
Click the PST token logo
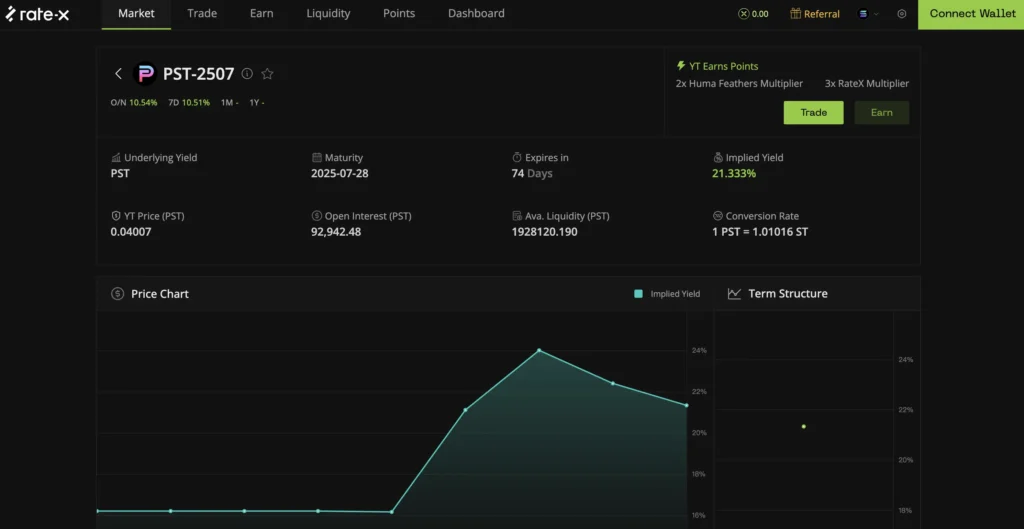144,74
